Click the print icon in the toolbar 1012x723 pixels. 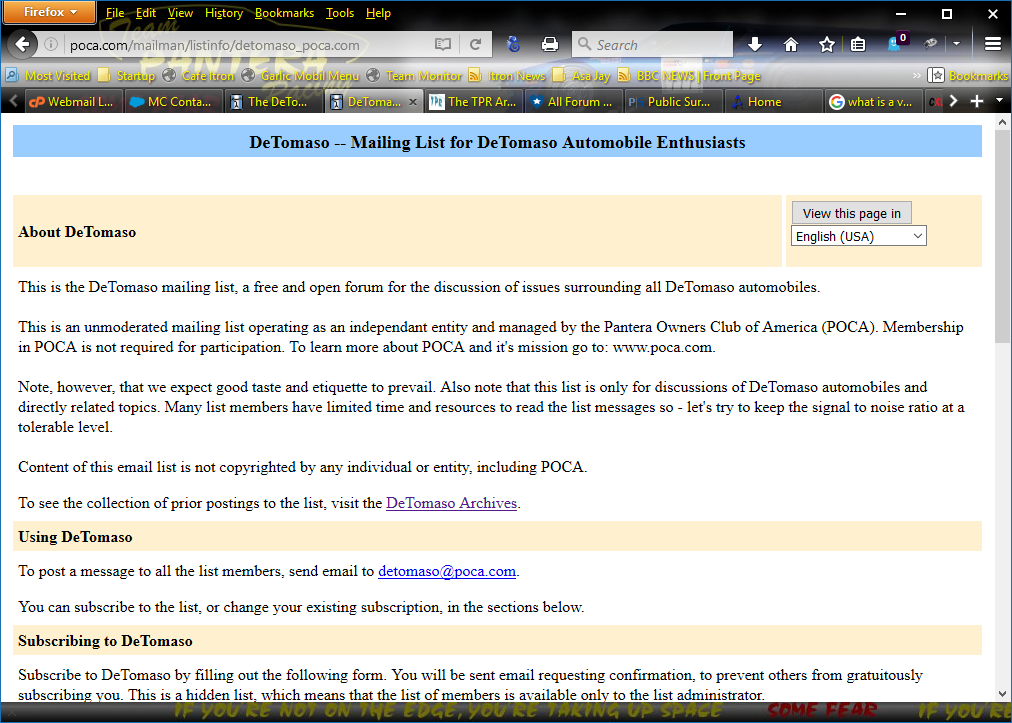550,45
